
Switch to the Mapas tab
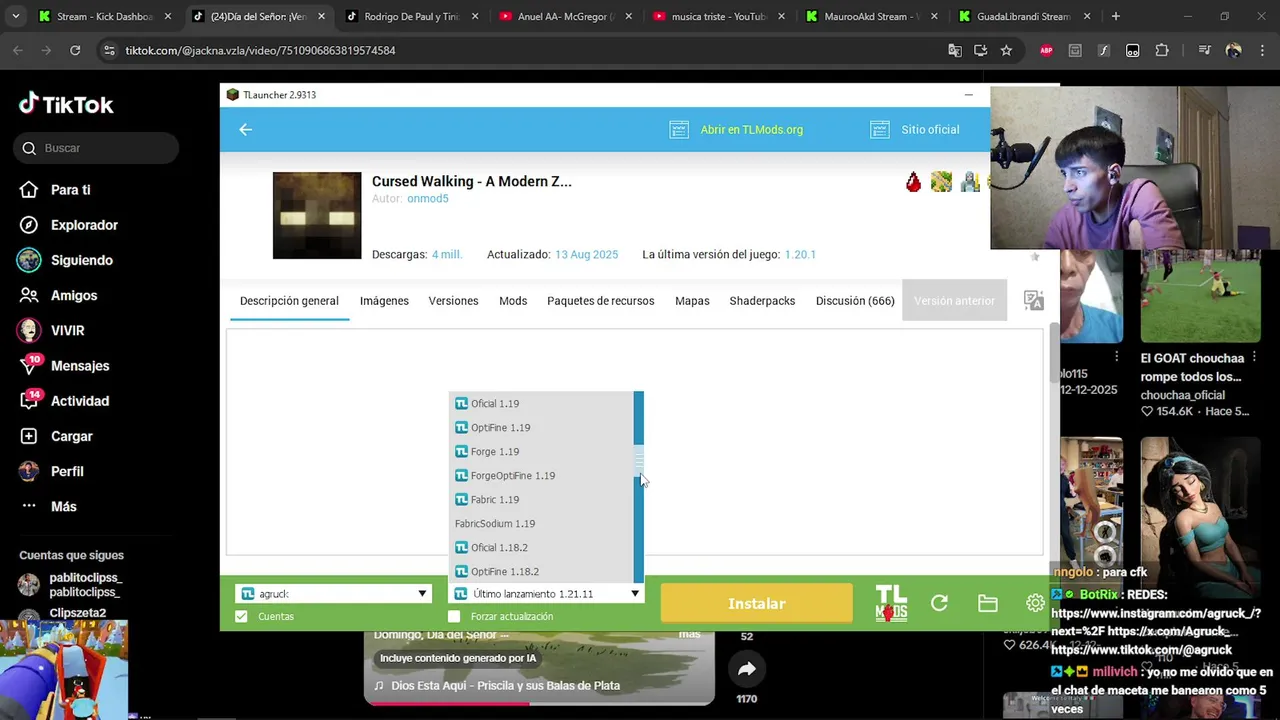point(692,301)
